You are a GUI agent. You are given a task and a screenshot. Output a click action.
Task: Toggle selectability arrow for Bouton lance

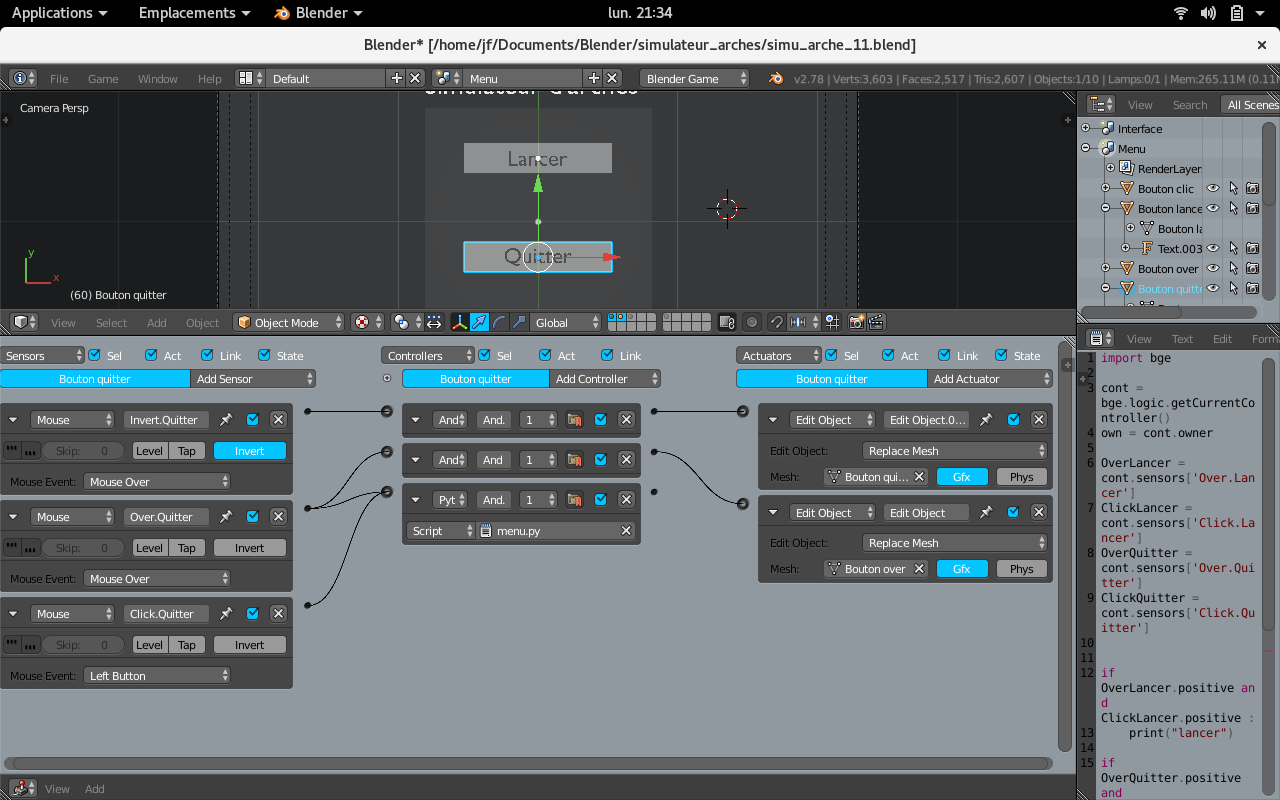pos(1233,208)
